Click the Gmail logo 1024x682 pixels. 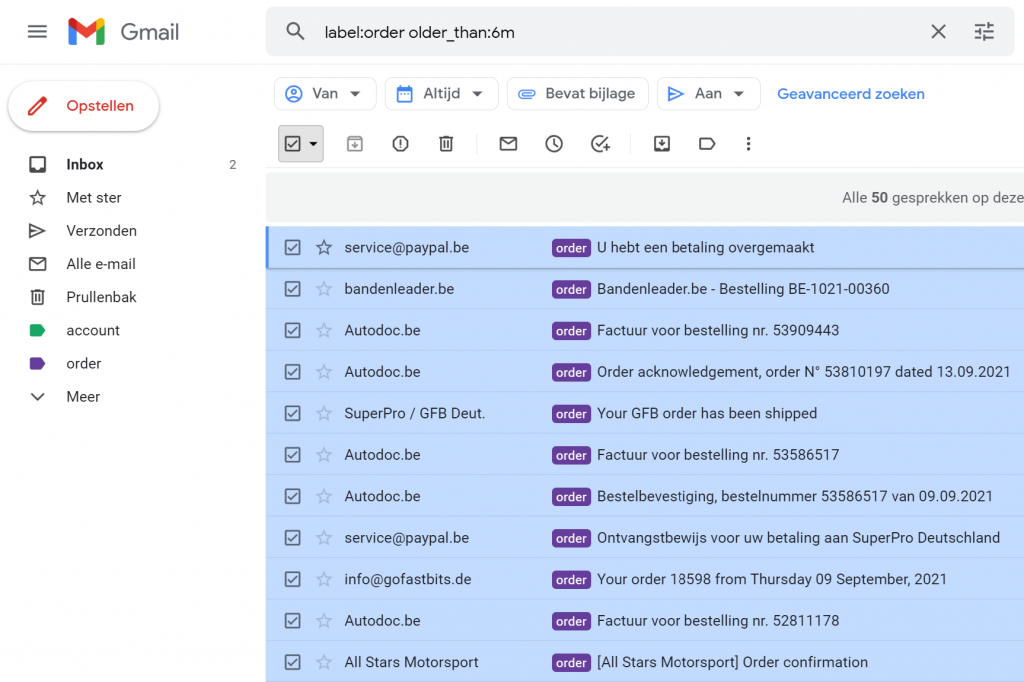(x=123, y=31)
